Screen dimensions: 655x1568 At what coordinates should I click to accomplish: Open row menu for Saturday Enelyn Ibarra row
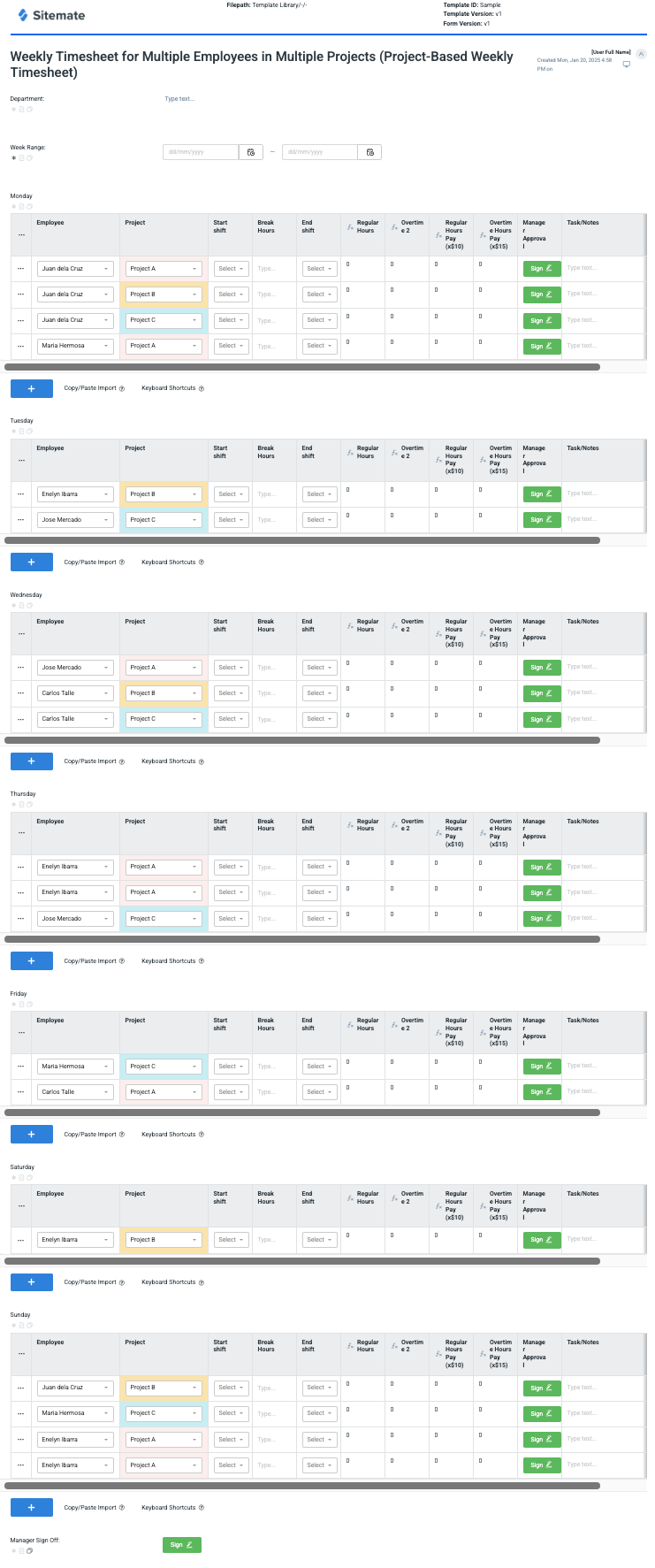click(21, 1240)
